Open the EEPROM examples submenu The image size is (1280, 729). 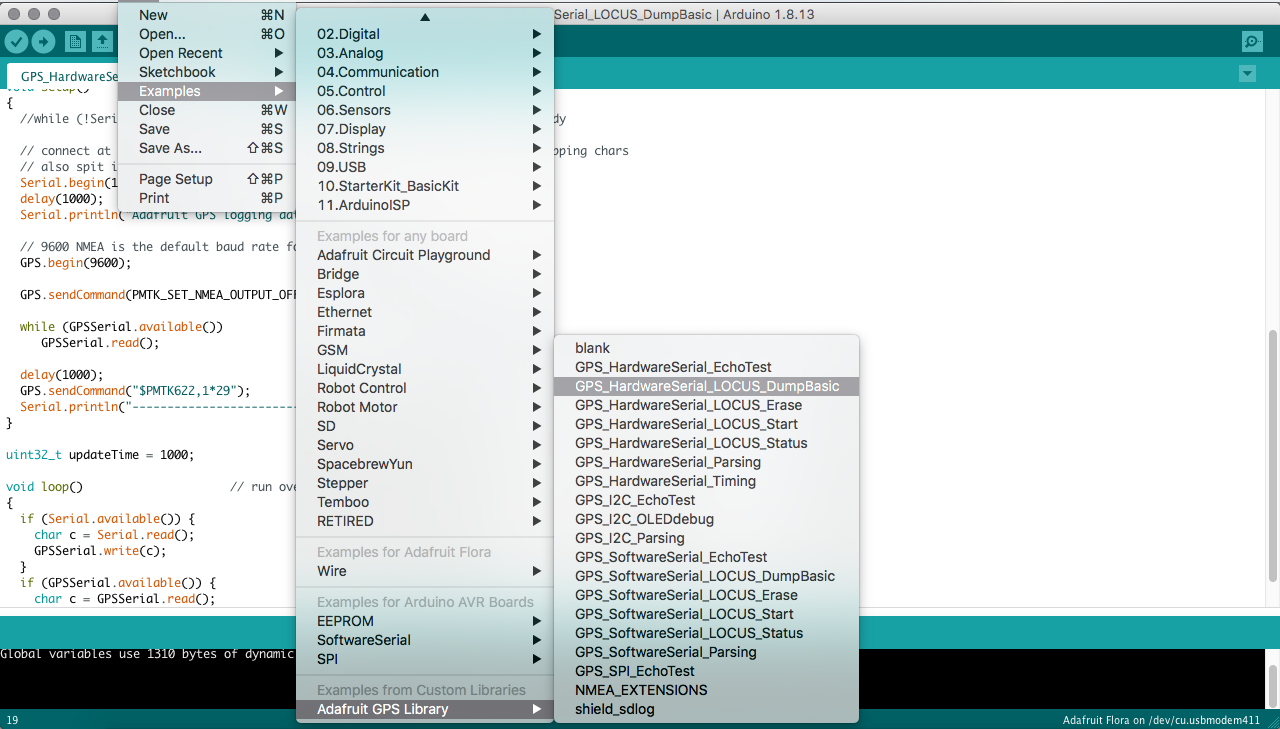point(425,621)
